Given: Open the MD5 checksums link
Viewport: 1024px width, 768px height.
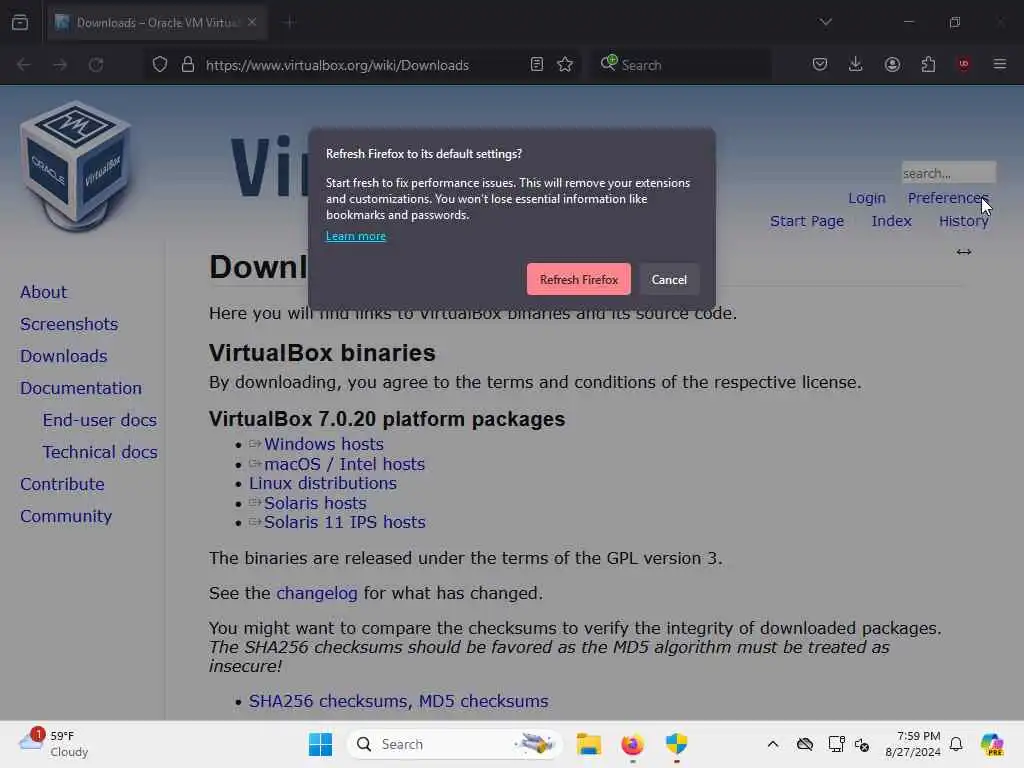Looking at the screenshot, I should 483,701.
